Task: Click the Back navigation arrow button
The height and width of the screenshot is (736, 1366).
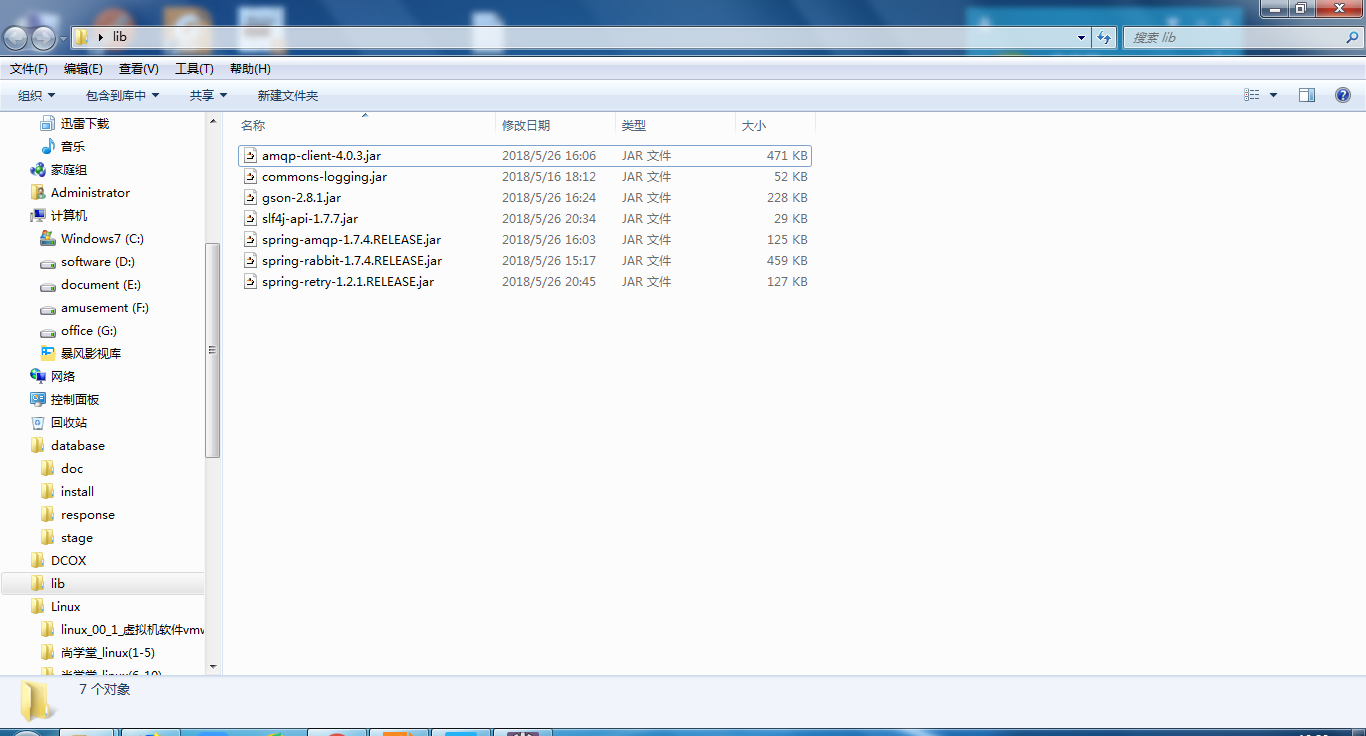Action: point(16,37)
